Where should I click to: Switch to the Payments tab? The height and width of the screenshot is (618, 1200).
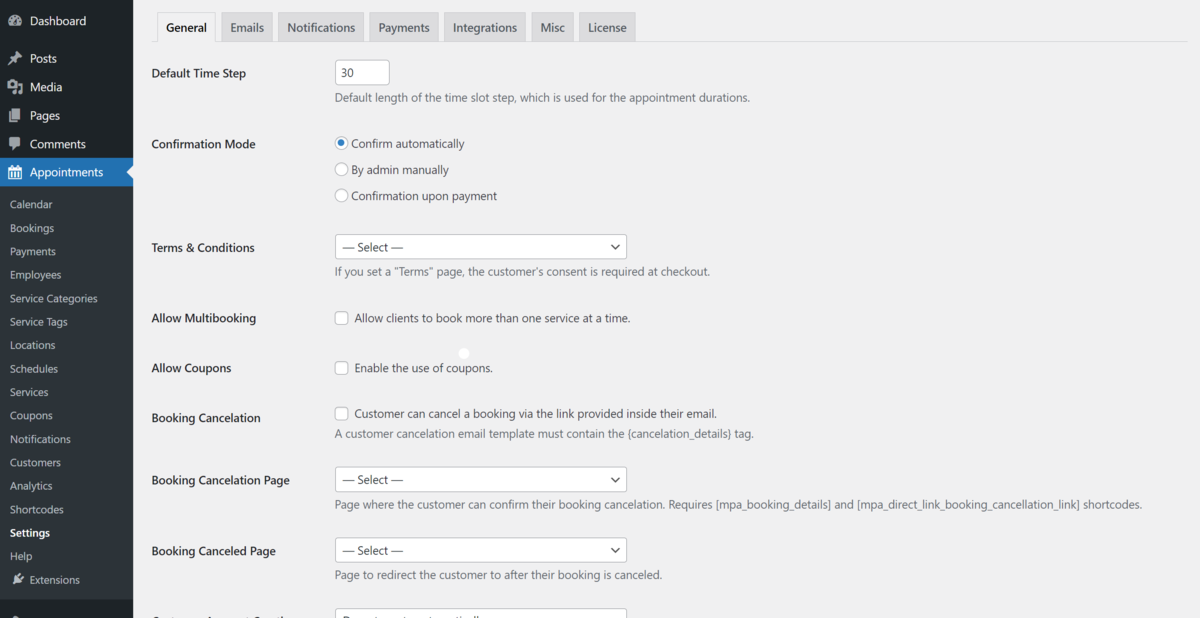tap(404, 28)
